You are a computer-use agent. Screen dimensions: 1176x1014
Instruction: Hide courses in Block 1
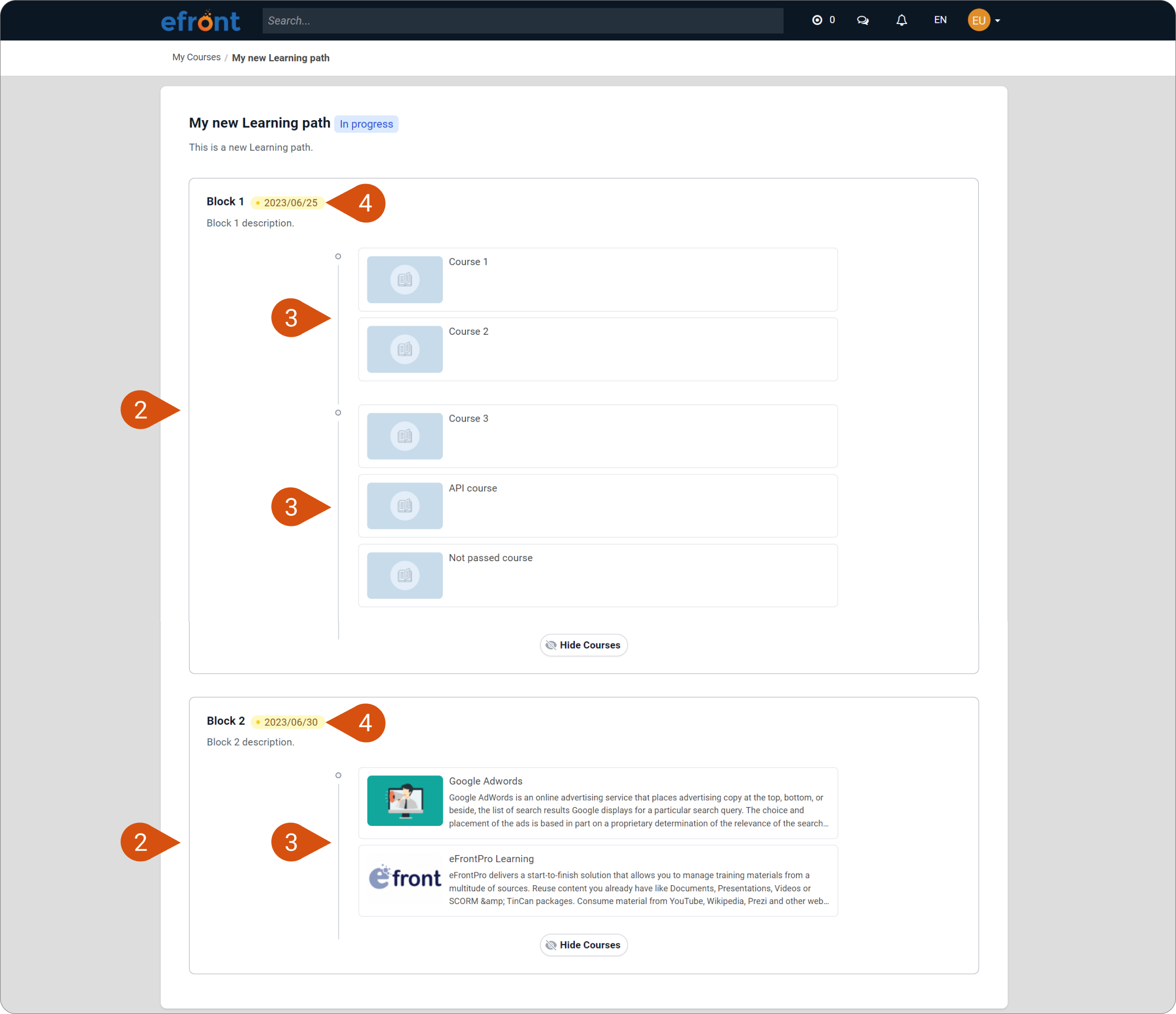point(583,645)
